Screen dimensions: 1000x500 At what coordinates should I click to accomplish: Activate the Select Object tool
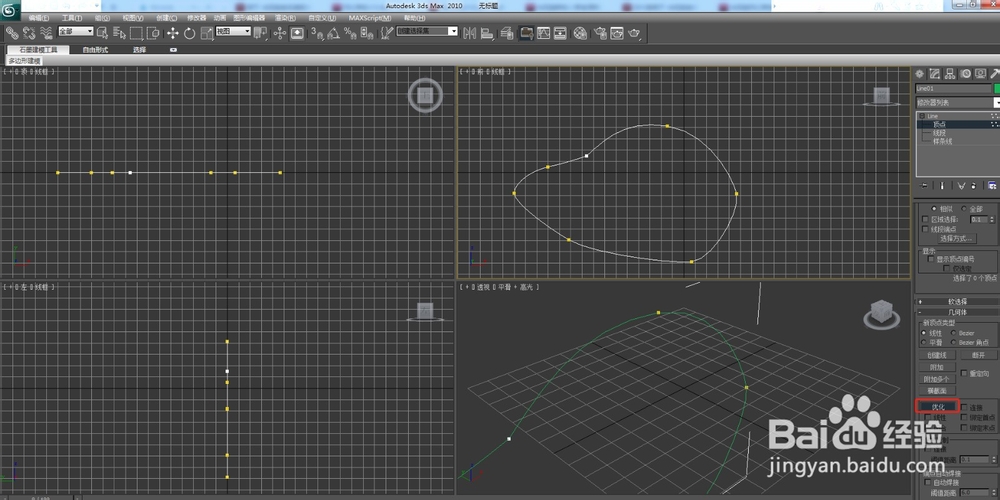[x=102, y=33]
